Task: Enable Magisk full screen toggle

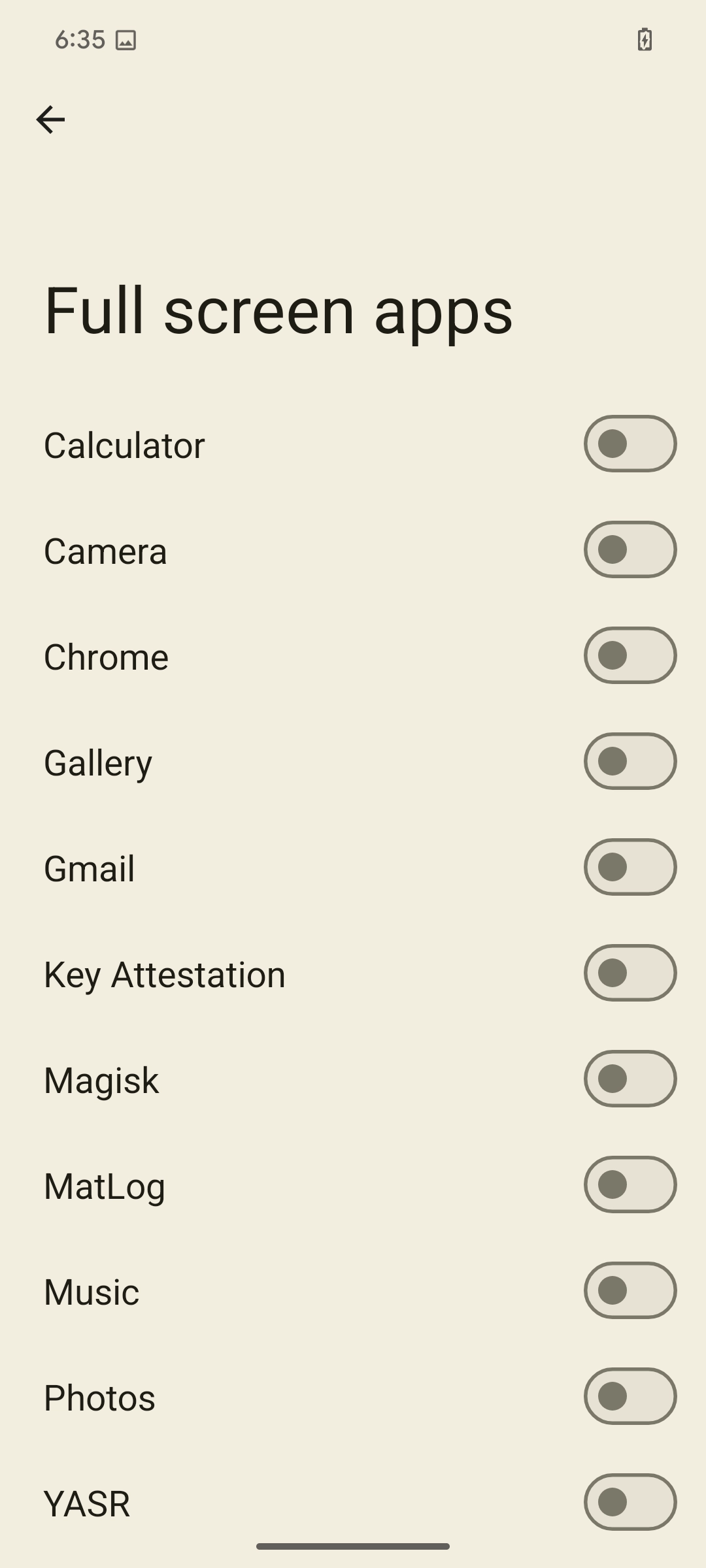Action: click(x=630, y=1079)
